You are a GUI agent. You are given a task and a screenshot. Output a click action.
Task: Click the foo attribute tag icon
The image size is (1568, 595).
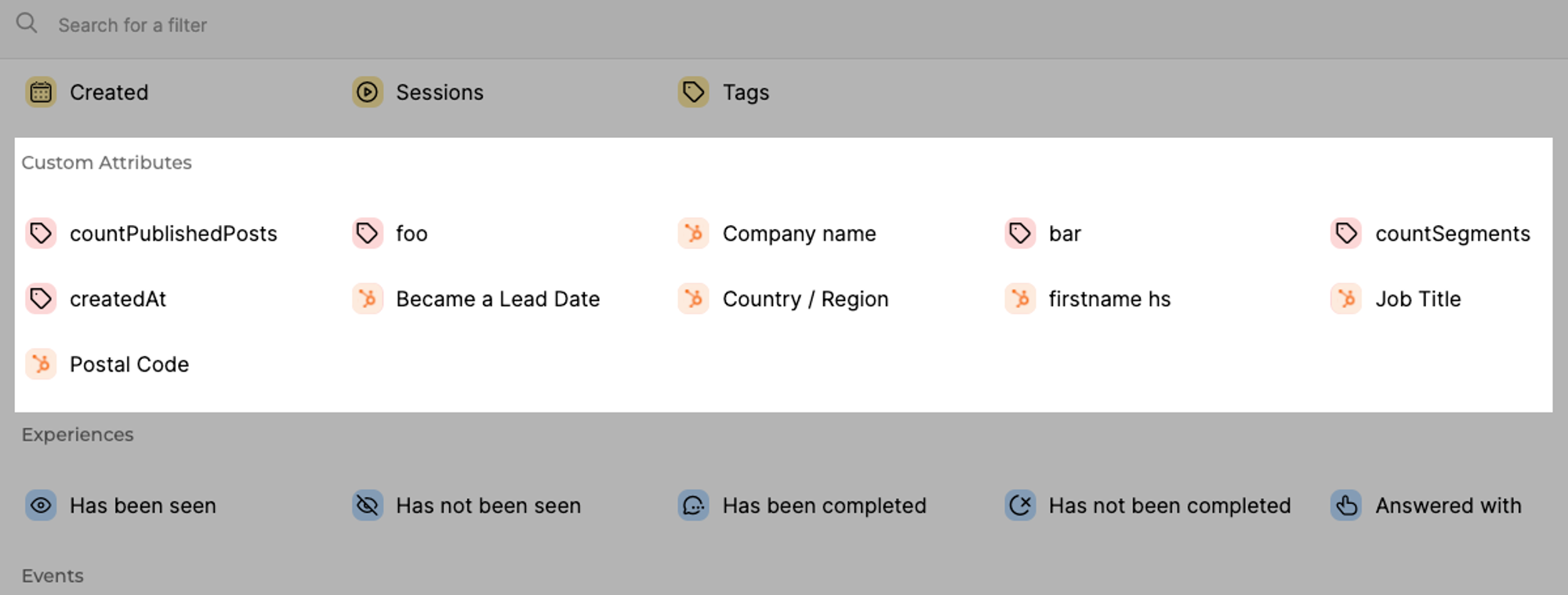[x=367, y=234]
